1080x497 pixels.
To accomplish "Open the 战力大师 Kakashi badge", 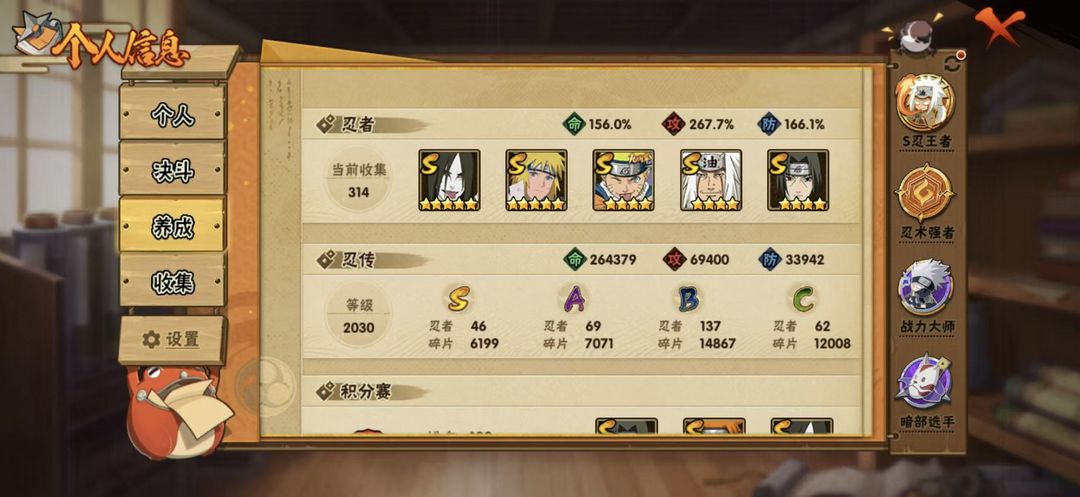I will pos(925,288).
